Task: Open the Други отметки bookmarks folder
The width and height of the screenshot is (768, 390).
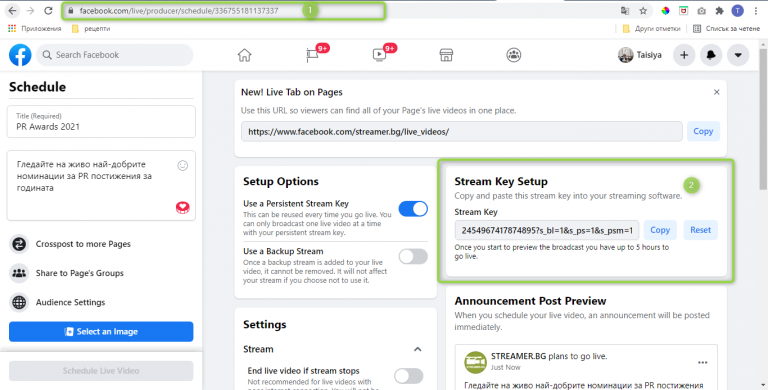Action: 651,28
